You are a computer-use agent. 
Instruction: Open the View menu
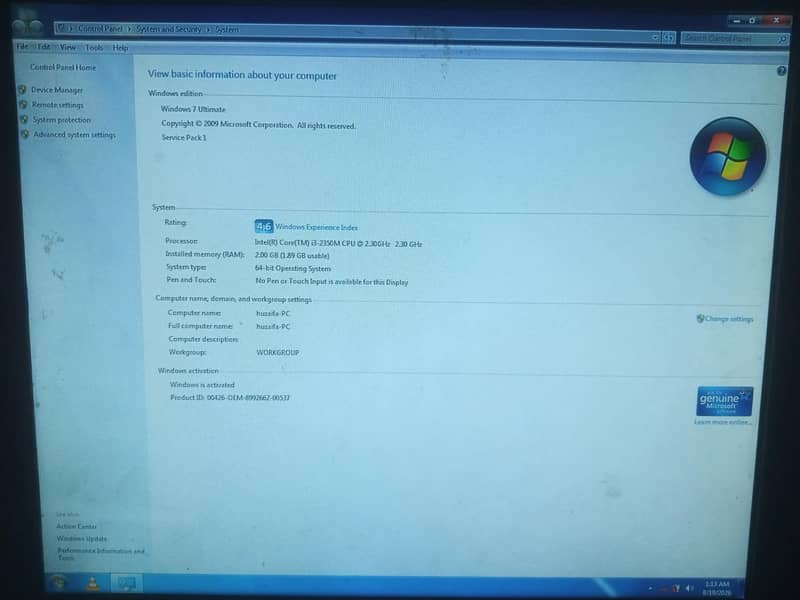point(68,47)
